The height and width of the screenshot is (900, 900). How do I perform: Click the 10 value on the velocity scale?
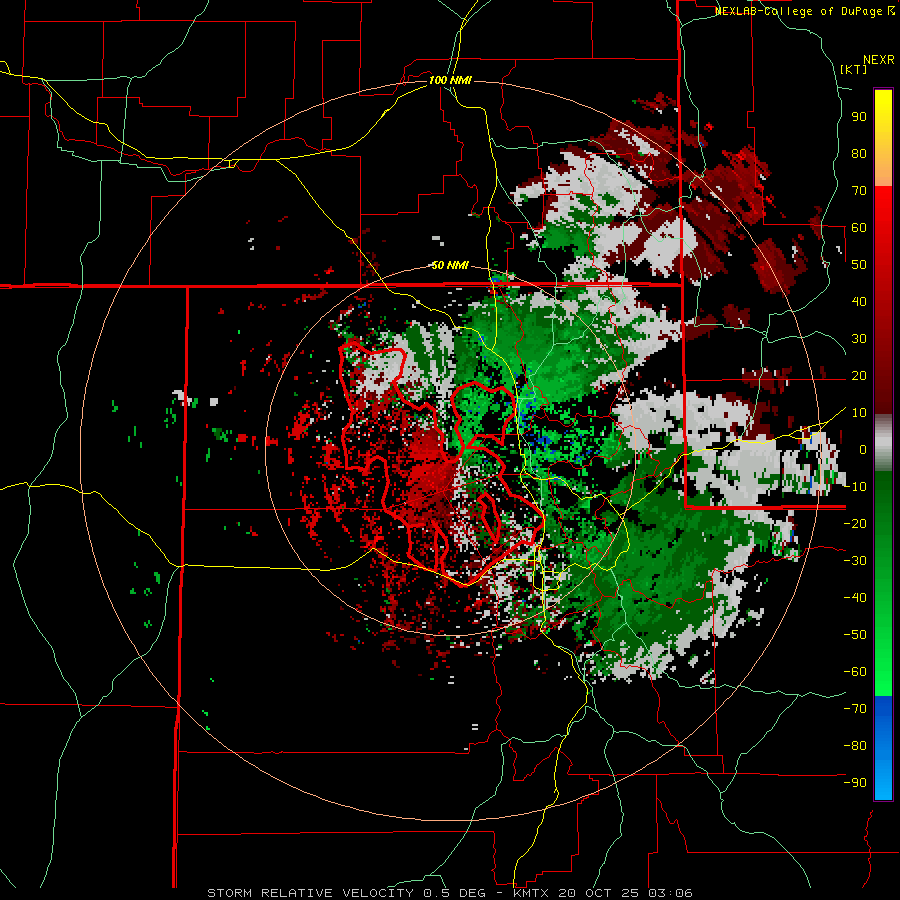[859, 413]
